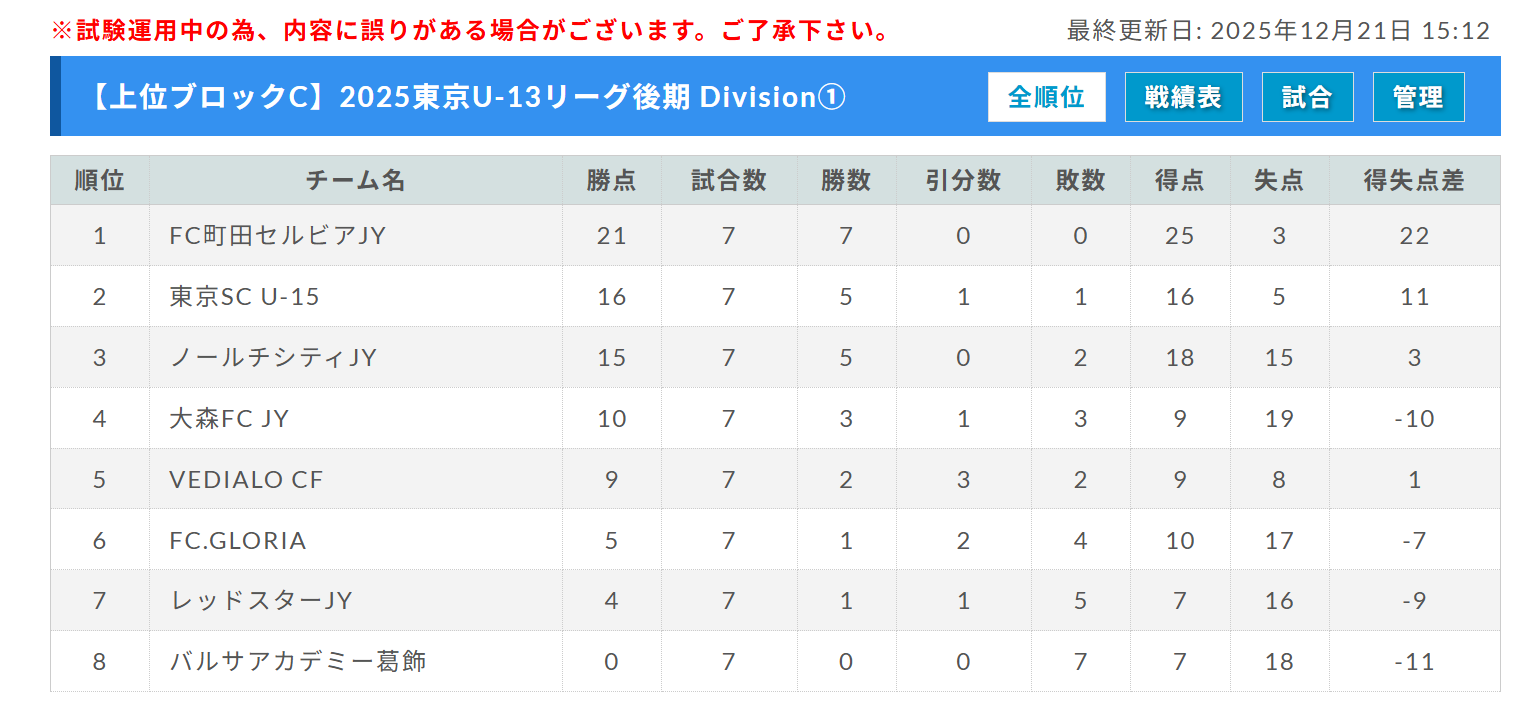
Task: Sort by the 勝点 column header
Action: (x=611, y=180)
